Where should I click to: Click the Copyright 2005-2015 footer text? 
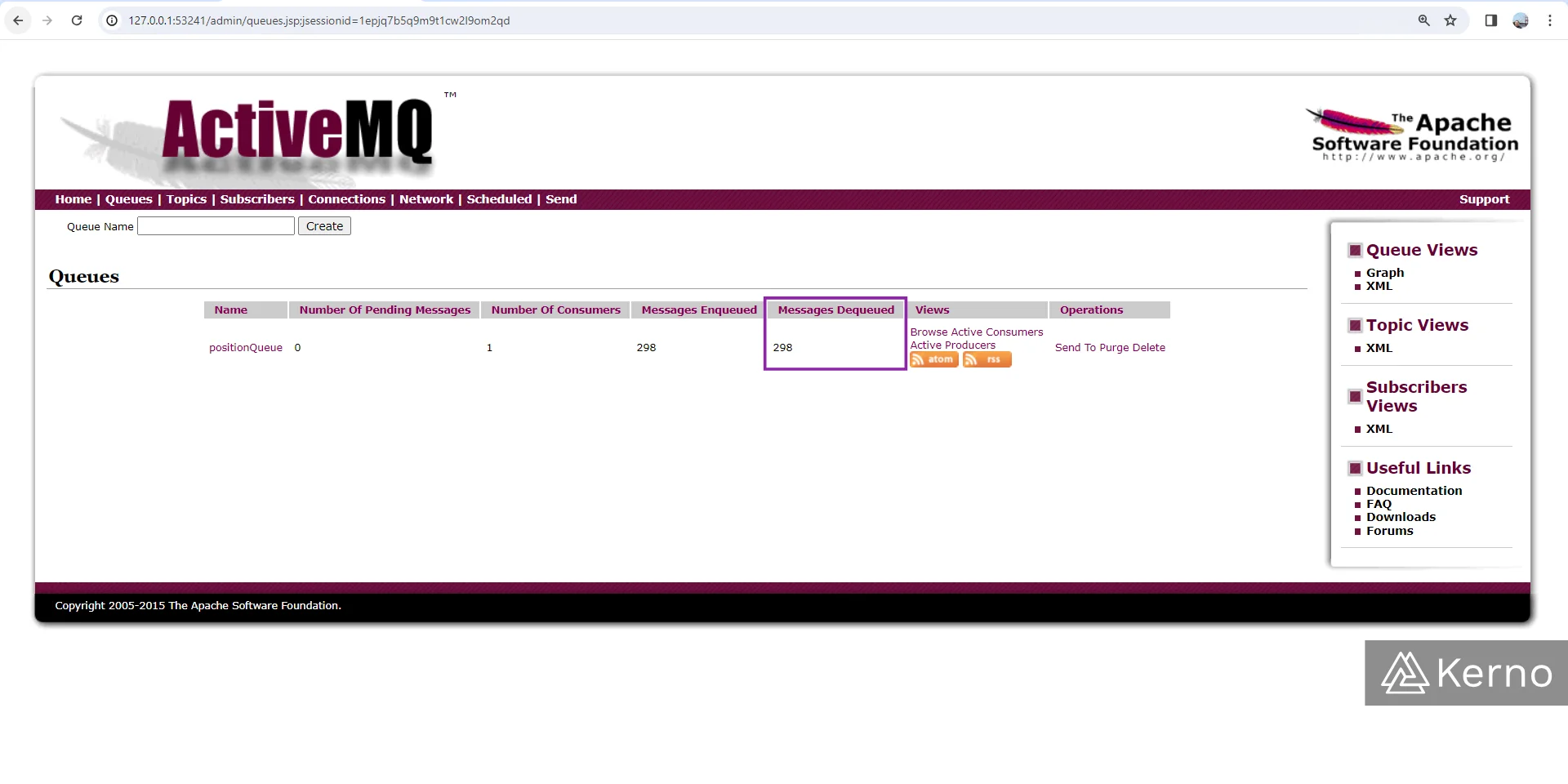tap(198, 606)
